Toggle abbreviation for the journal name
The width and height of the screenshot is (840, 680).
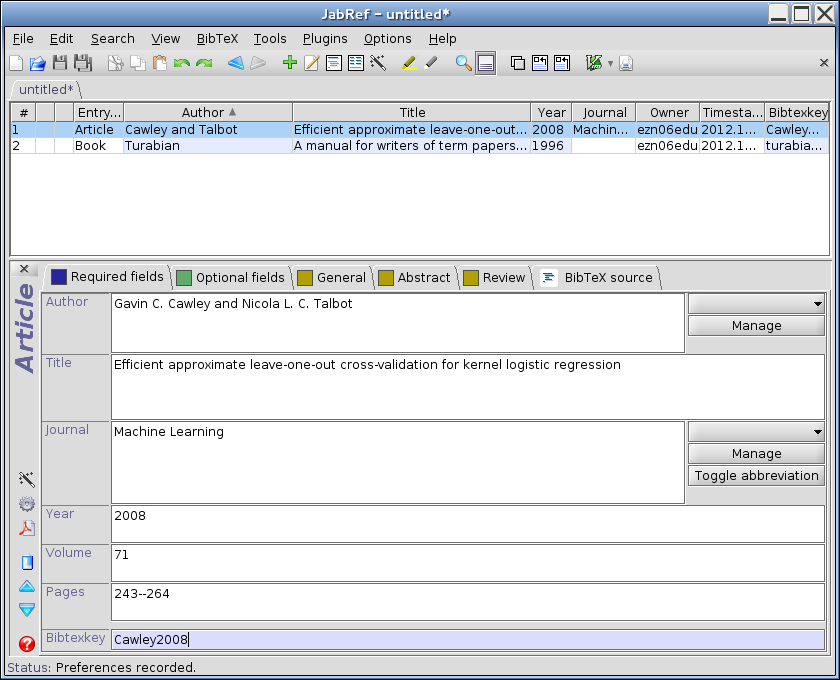pyautogui.click(x=756, y=476)
